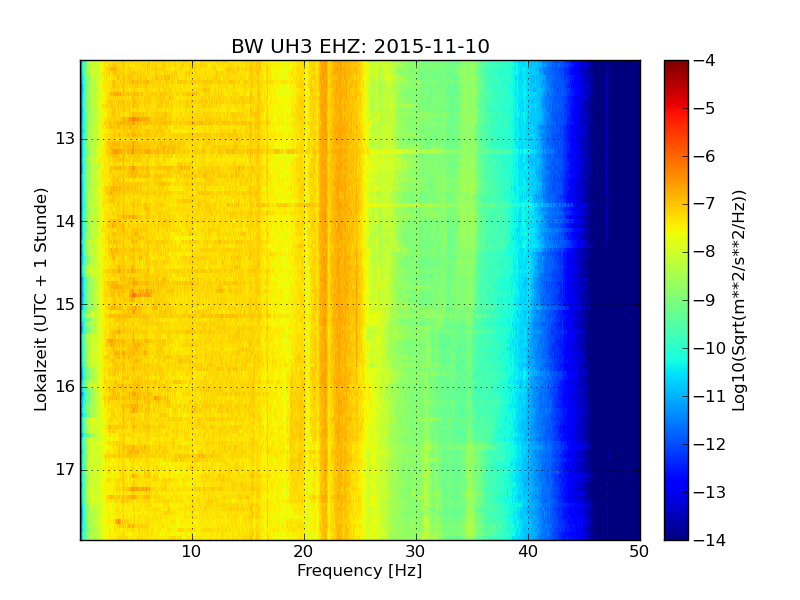Image resolution: width=800 pixels, height=600 pixels.
Task: Click the plot title 'BW UH3 EHZ: 2015-11-10'
Action: point(360,46)
